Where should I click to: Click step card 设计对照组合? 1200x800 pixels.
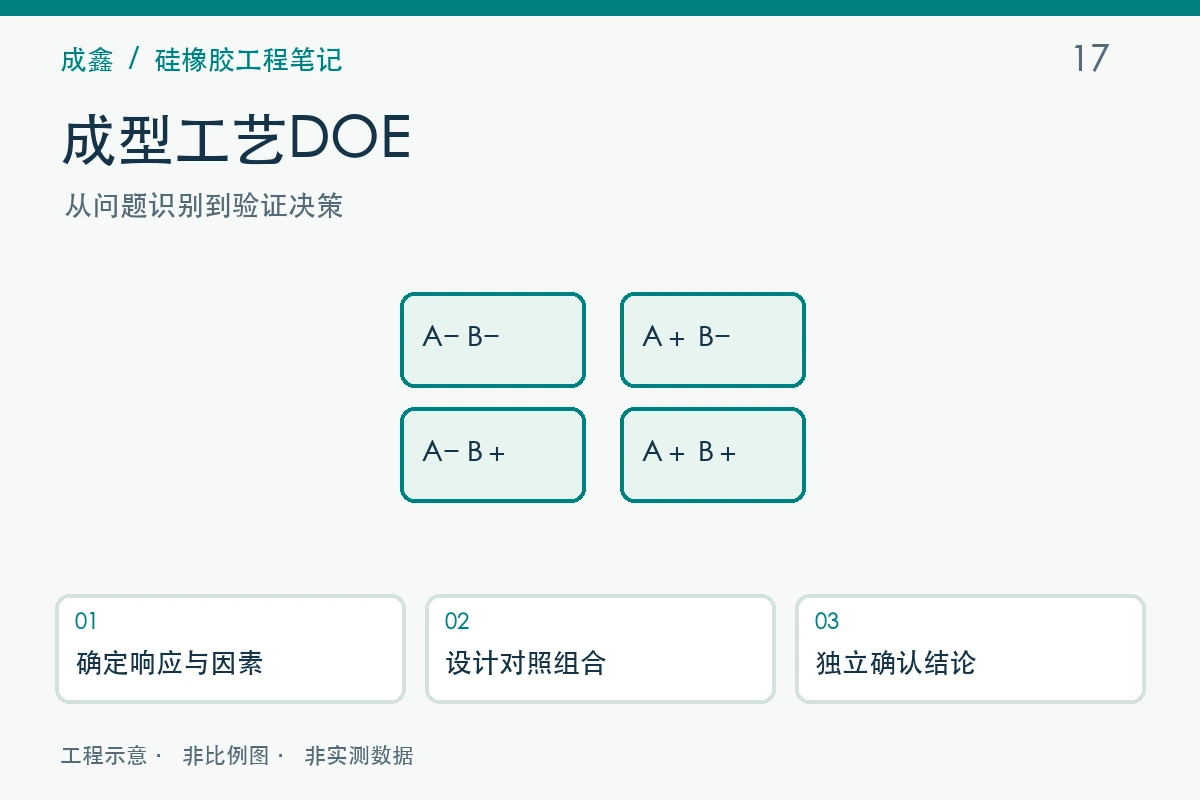coord(600,649)
